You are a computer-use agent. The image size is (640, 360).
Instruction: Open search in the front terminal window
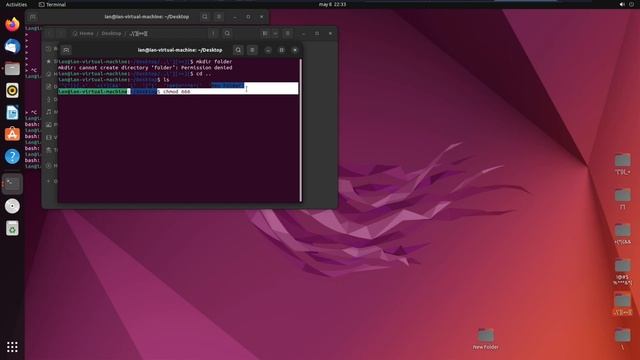(x=238, y=50)
